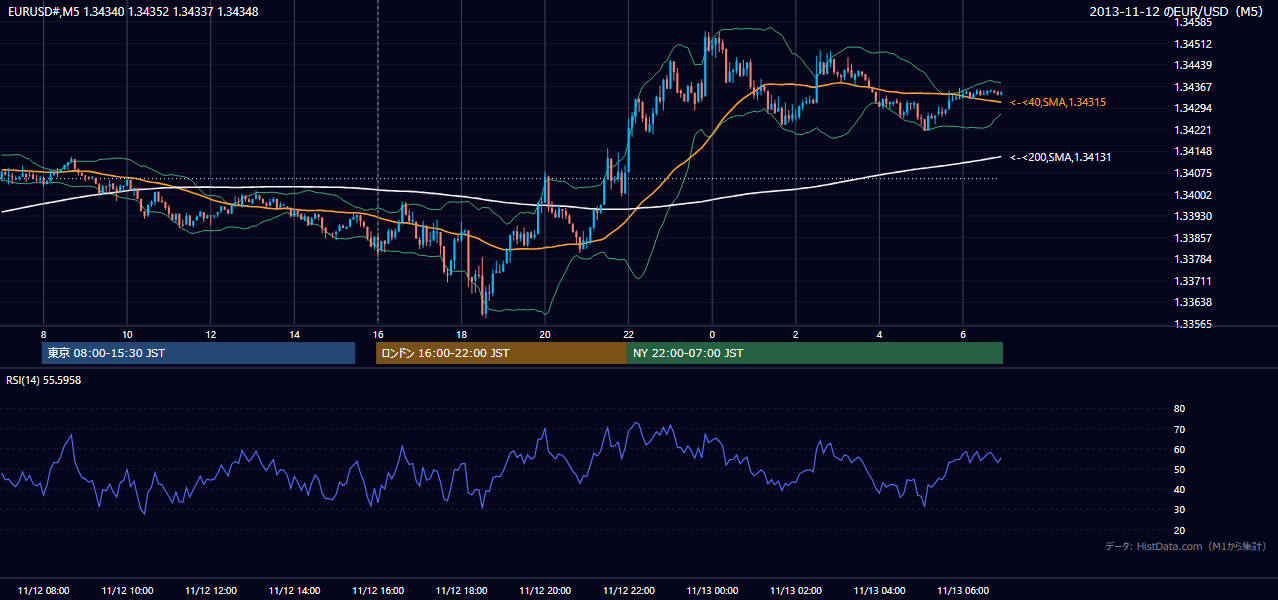The height and width of the screenshot is (600, 1278).
Task: Click the 11/13 04:00 time label
Action: click(879, 591)
